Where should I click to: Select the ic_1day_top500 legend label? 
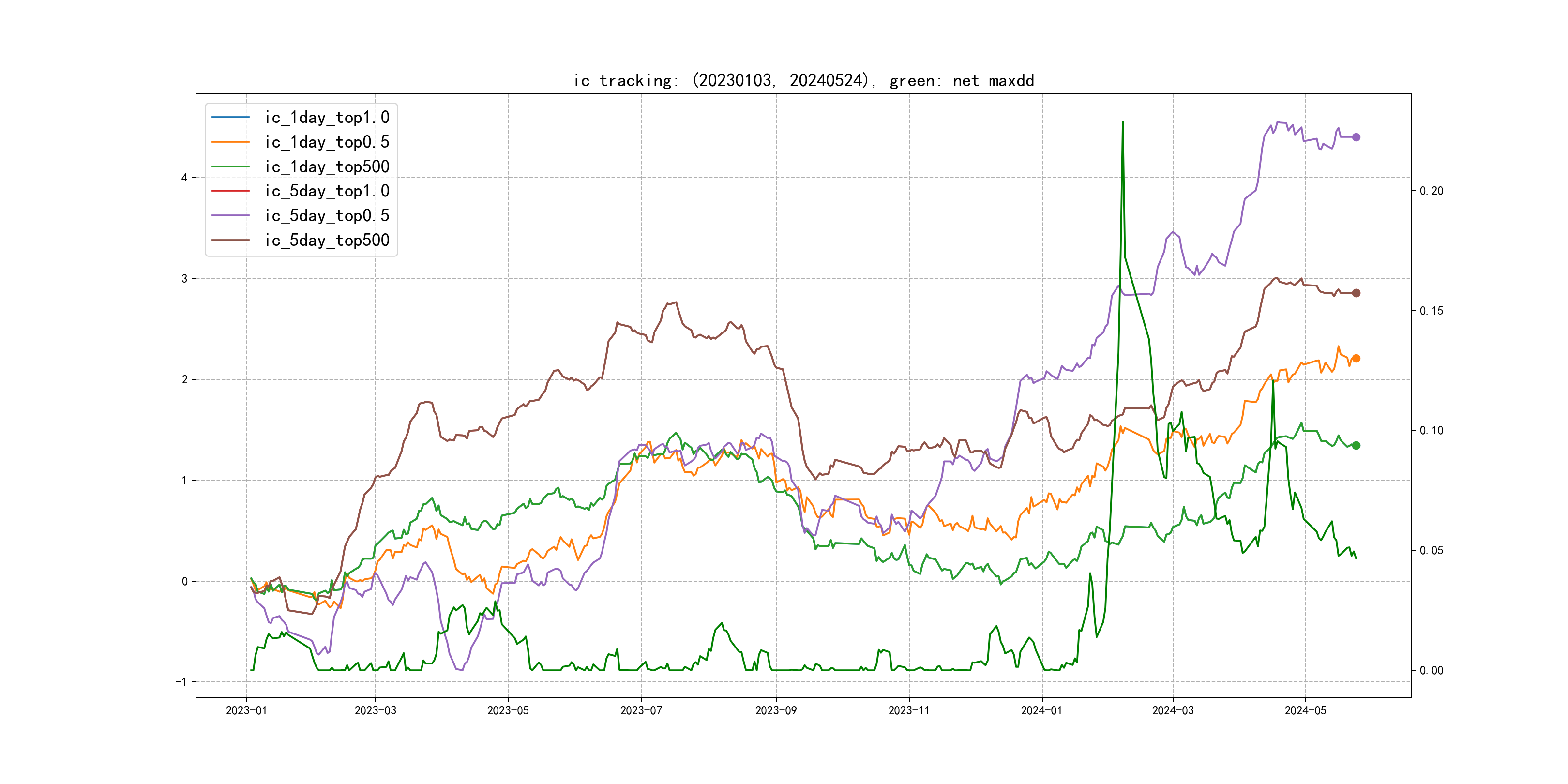tap(327, 167)
